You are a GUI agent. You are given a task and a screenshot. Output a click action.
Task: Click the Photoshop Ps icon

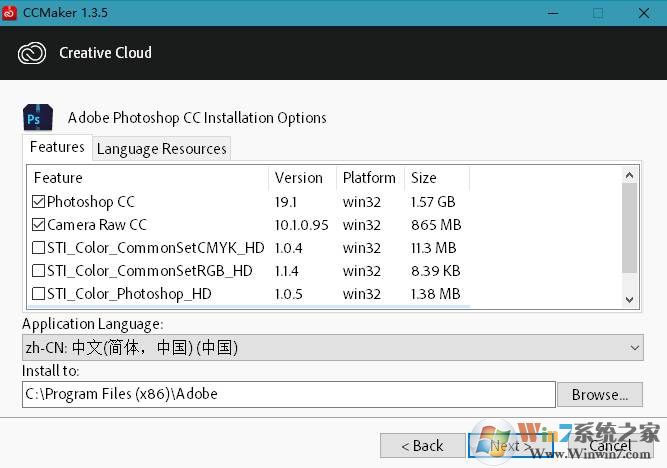click(x=38, y=118)
